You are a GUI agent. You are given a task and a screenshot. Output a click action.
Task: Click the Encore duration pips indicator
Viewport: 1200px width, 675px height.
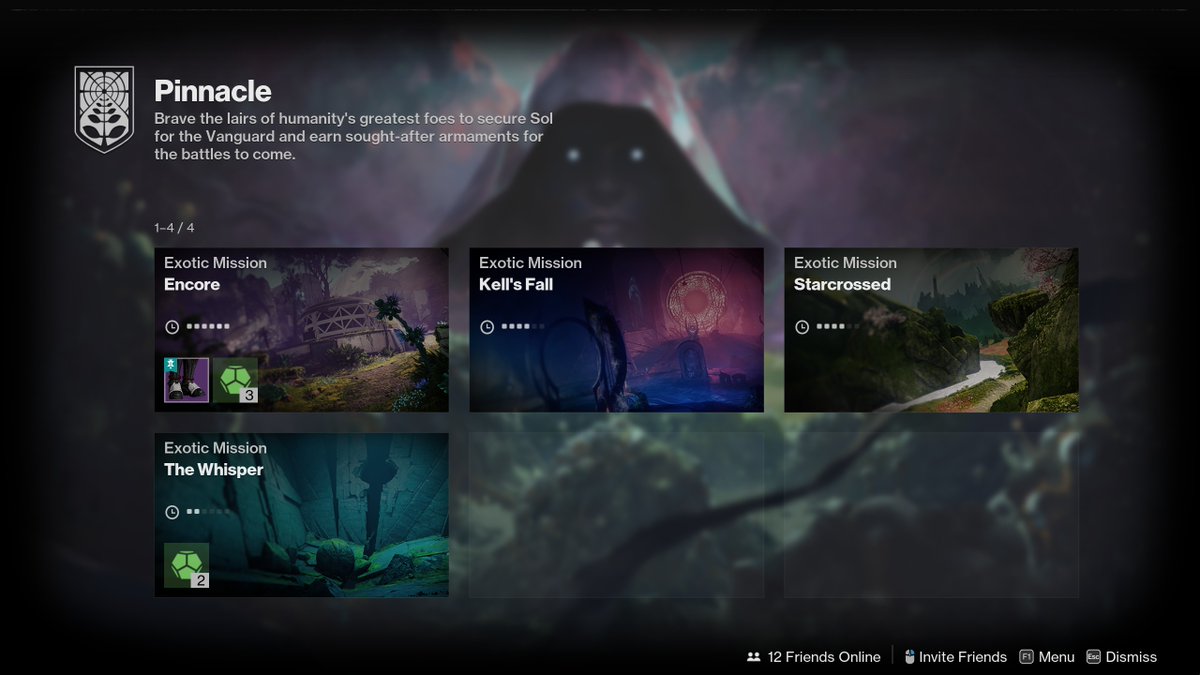(x=208, y=327)
